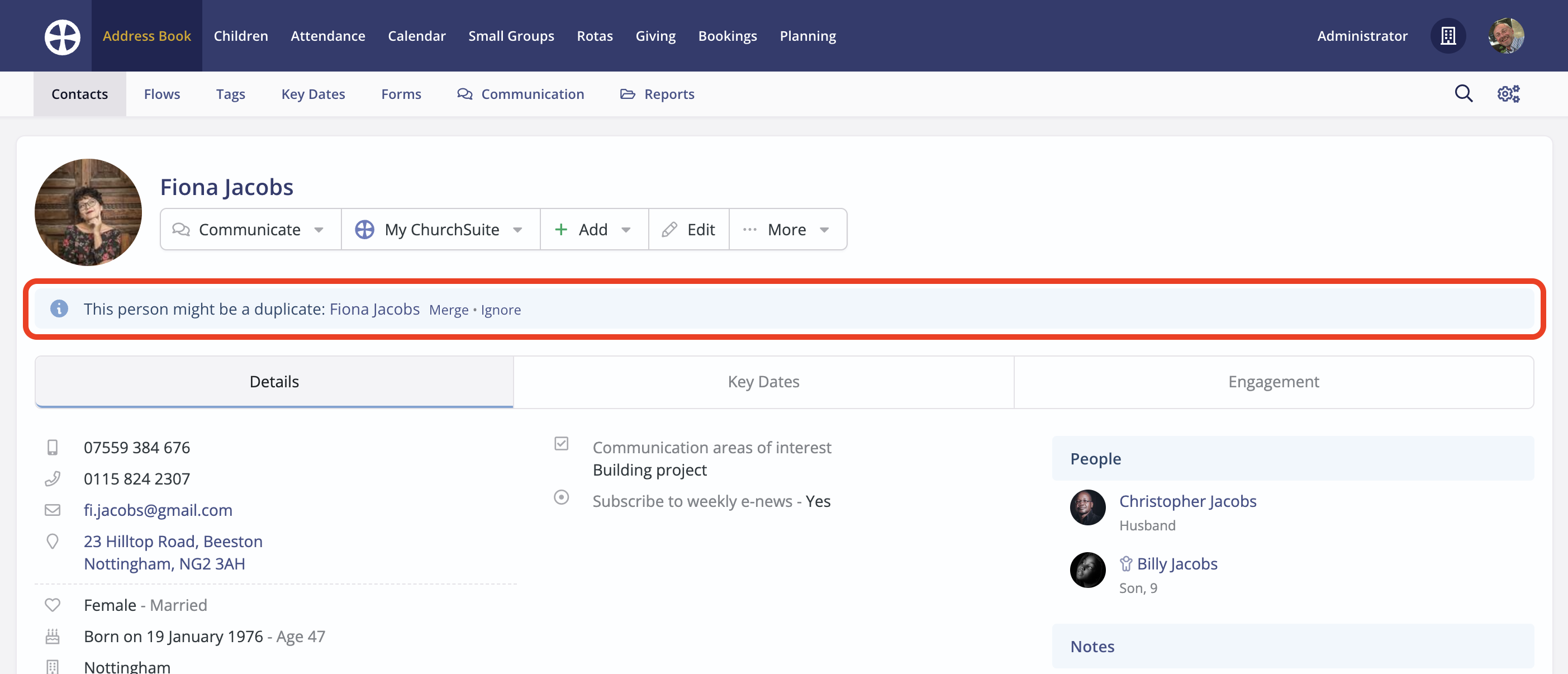Screen dimensions: 1568x674
Task: Open the My ChurchSuite dropdown
Action: [x=441, y=230]
